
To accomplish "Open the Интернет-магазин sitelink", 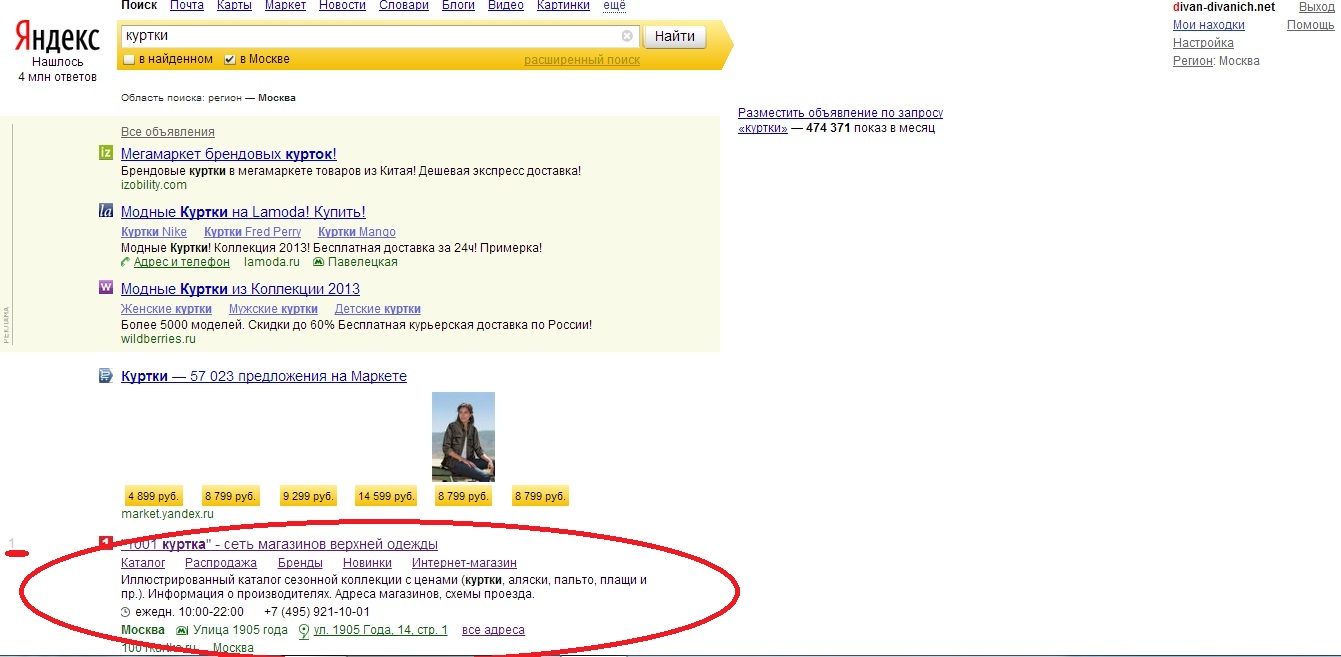I will tap(464, 563).
